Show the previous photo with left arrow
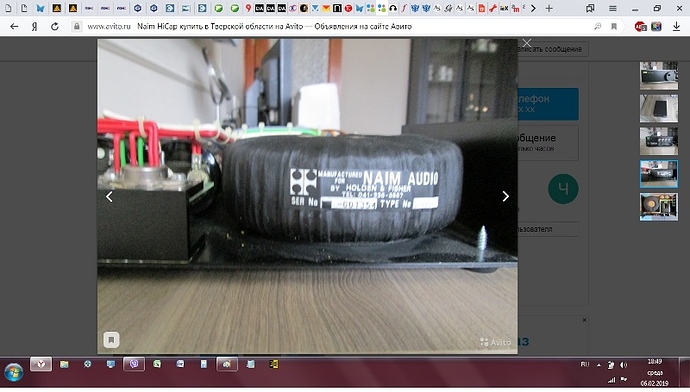This screenshot has width=690, height=392. click(109, 196)
